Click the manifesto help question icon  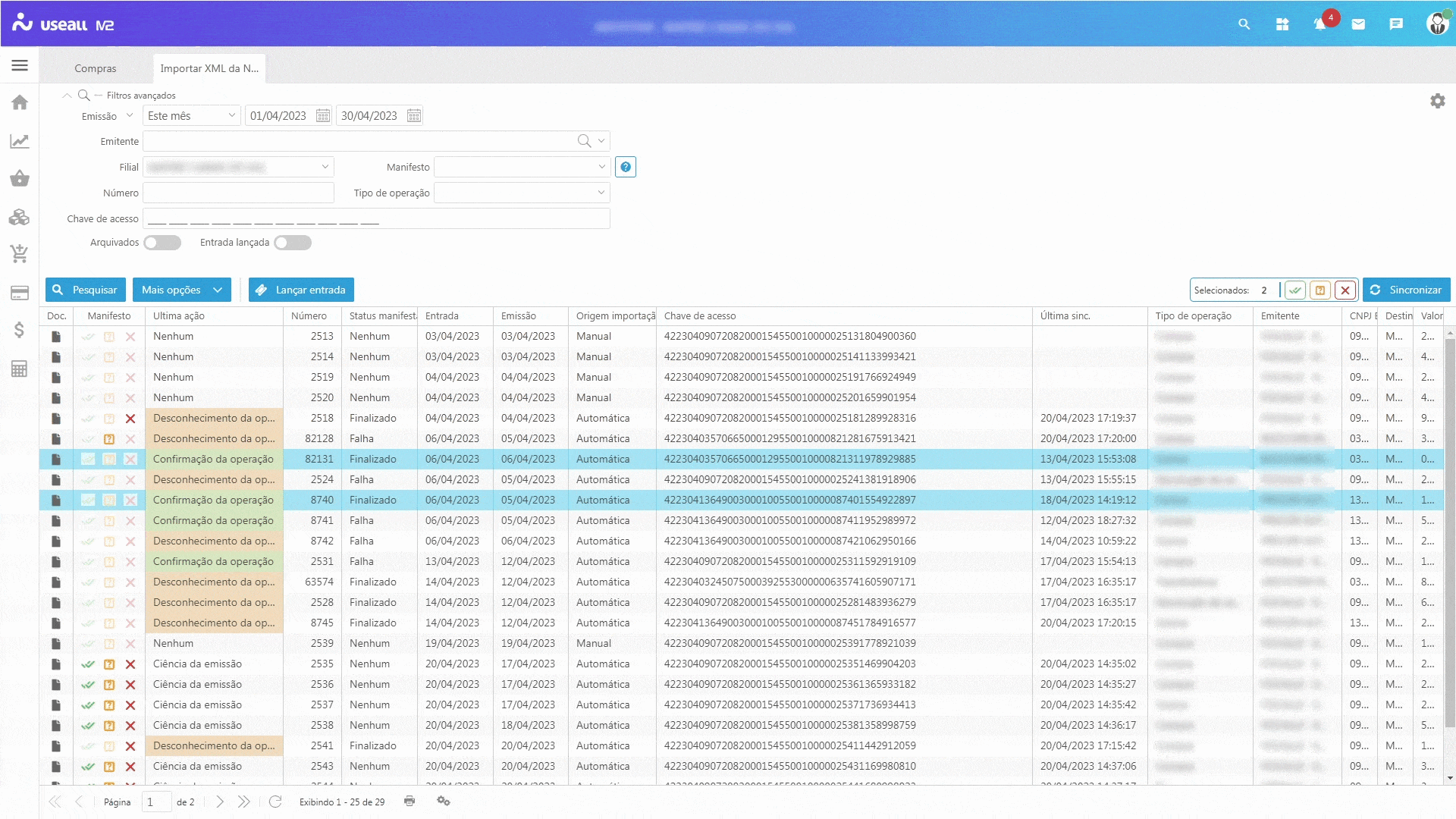[x=626, y=167]
